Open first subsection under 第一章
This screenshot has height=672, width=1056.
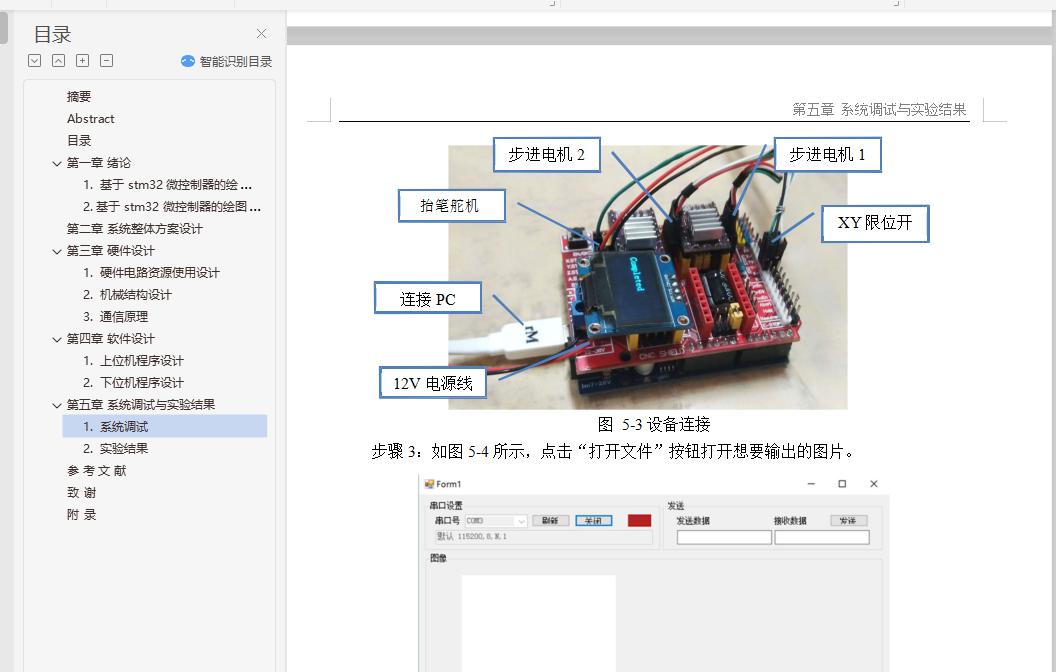(168, 184)
